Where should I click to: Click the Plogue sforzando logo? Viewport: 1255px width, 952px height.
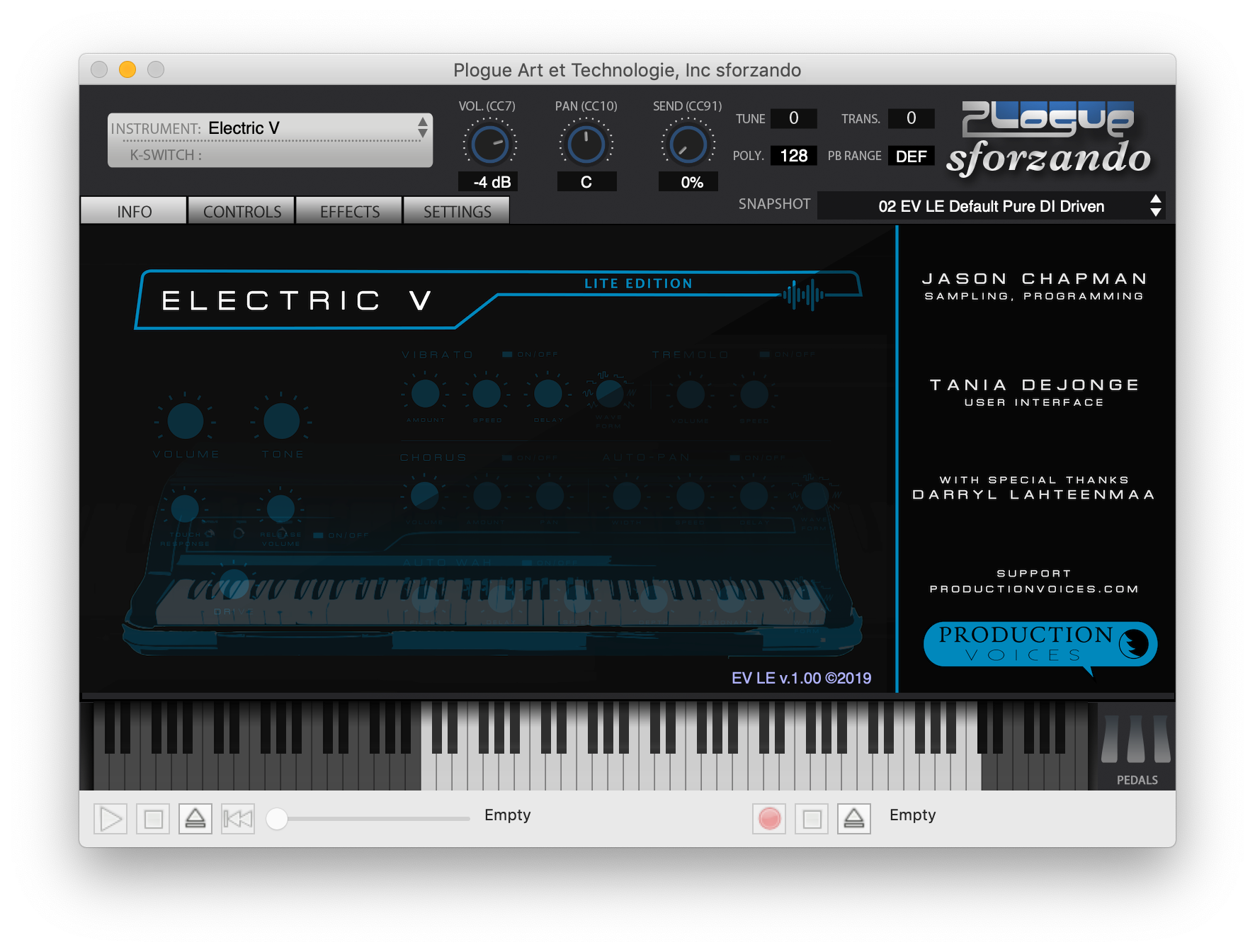tap(1049, 138)
